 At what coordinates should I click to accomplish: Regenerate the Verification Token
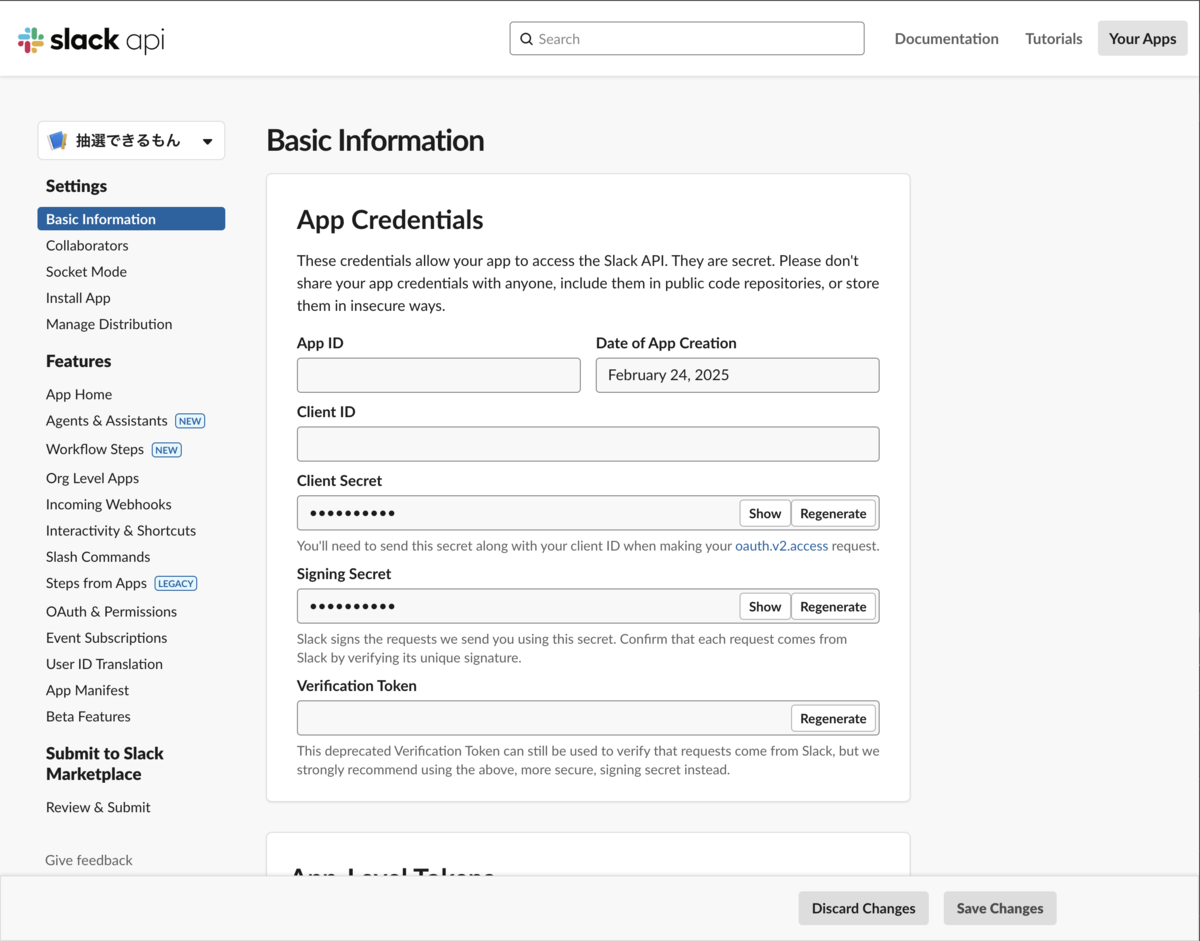pyautogui.click(x=833, y=718)
